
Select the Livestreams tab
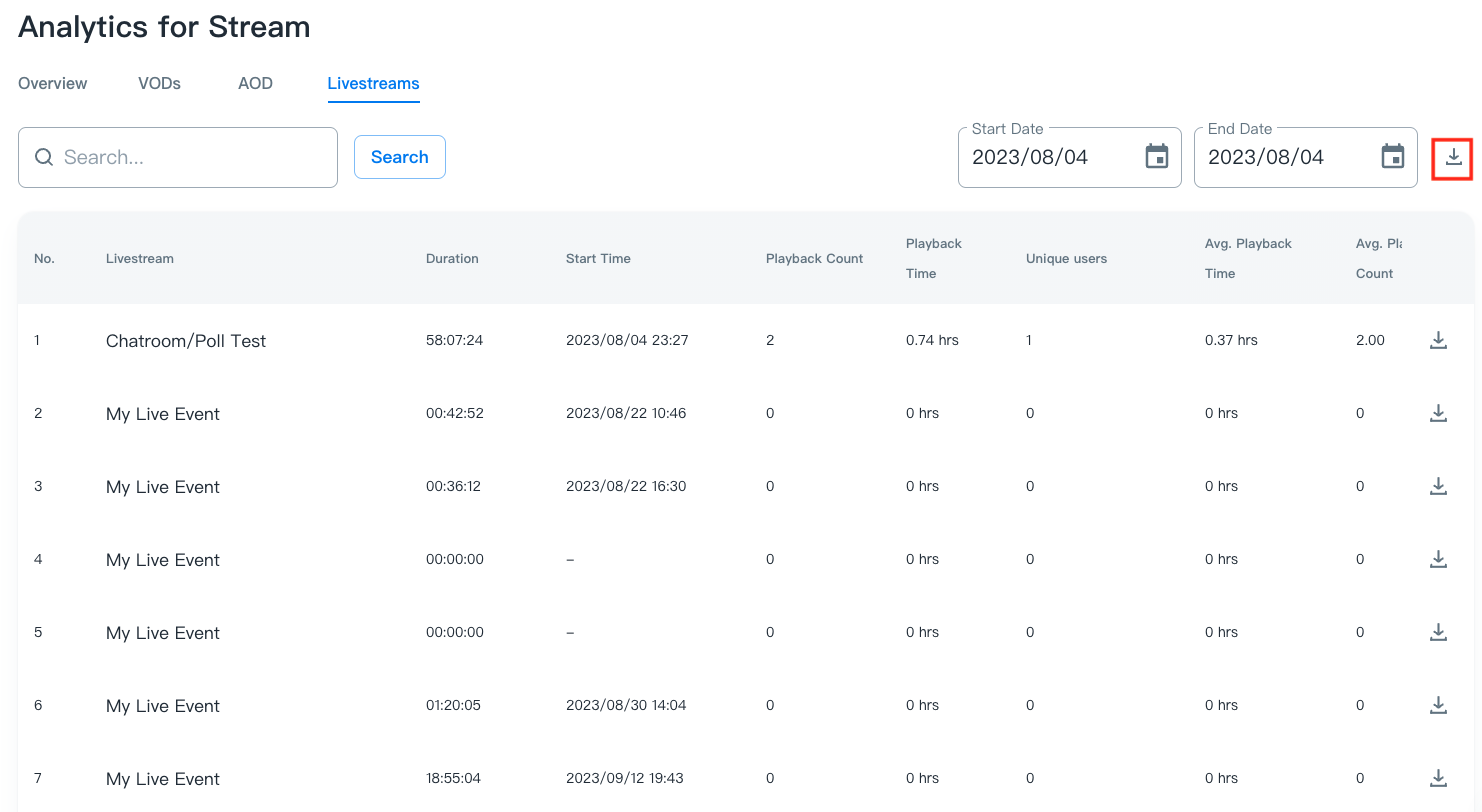coord(373,84)
